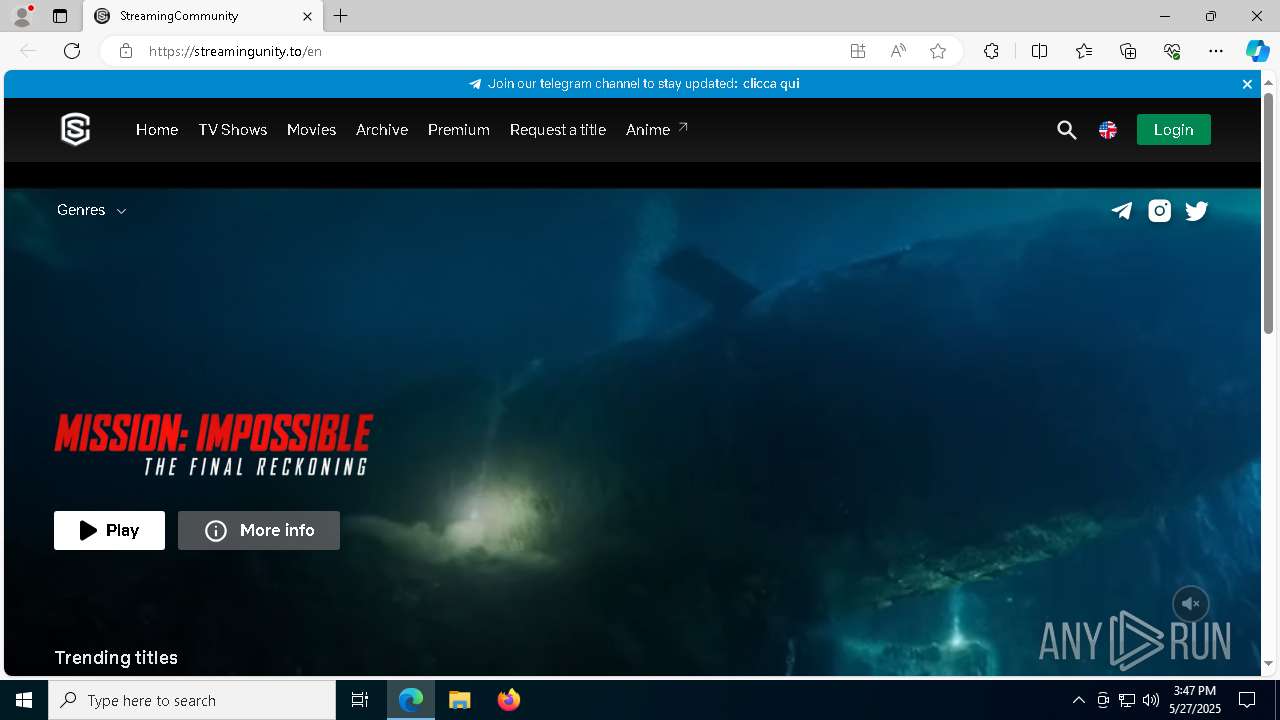
Task: Activate Read aloud icon
Action: click(x=898, y=51)
